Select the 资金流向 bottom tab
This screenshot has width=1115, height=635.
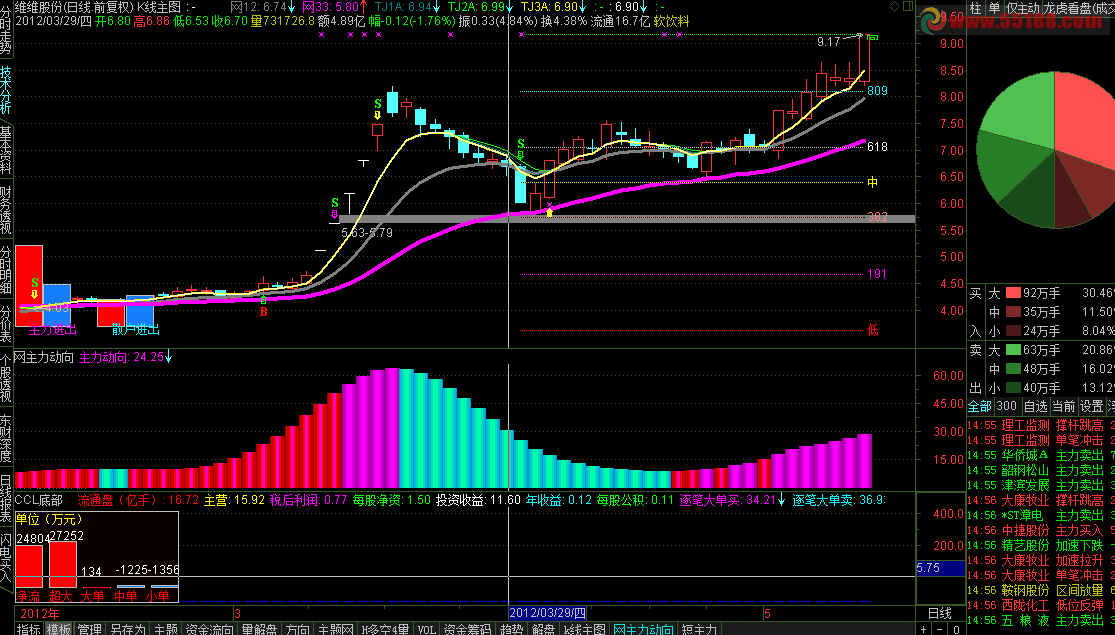(209, 629)
